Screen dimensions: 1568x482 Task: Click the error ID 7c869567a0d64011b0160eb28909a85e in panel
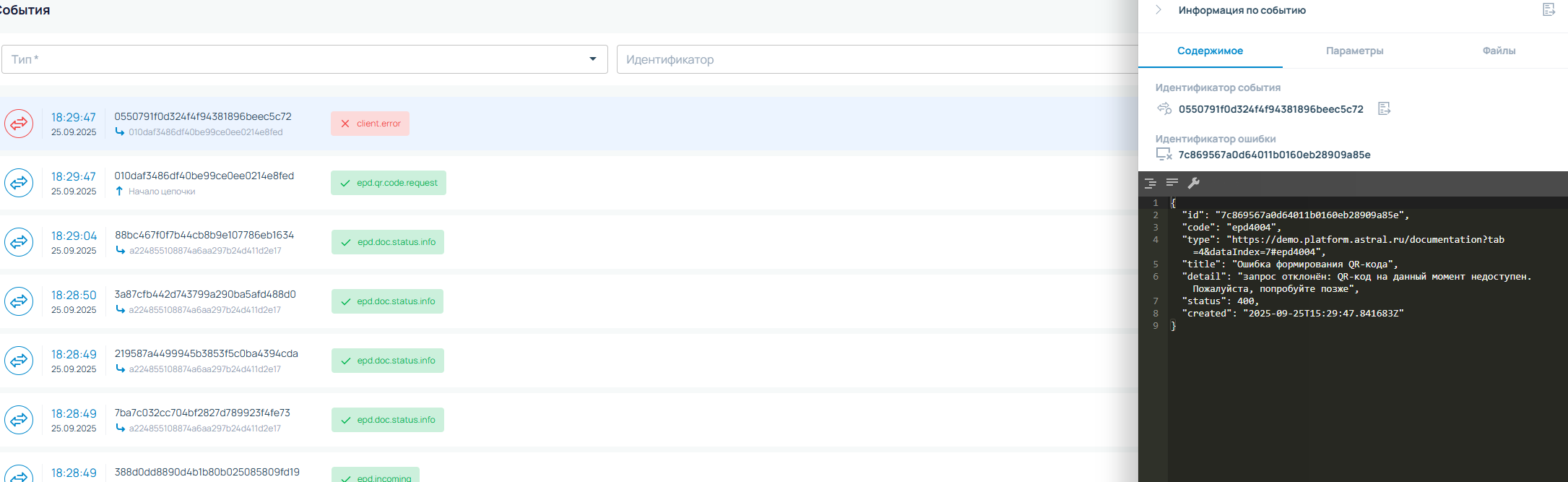[x=1274, y=155]
